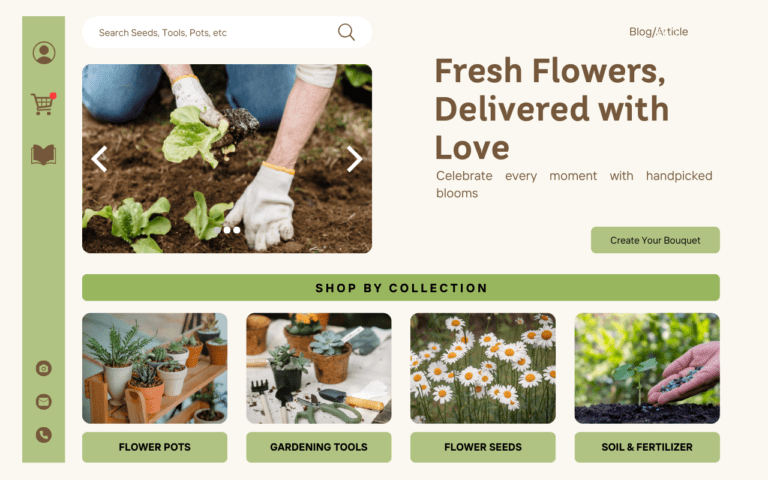The image size is (768, 480).
Task: Open the shopping cart icon
Action: point(44,103)
